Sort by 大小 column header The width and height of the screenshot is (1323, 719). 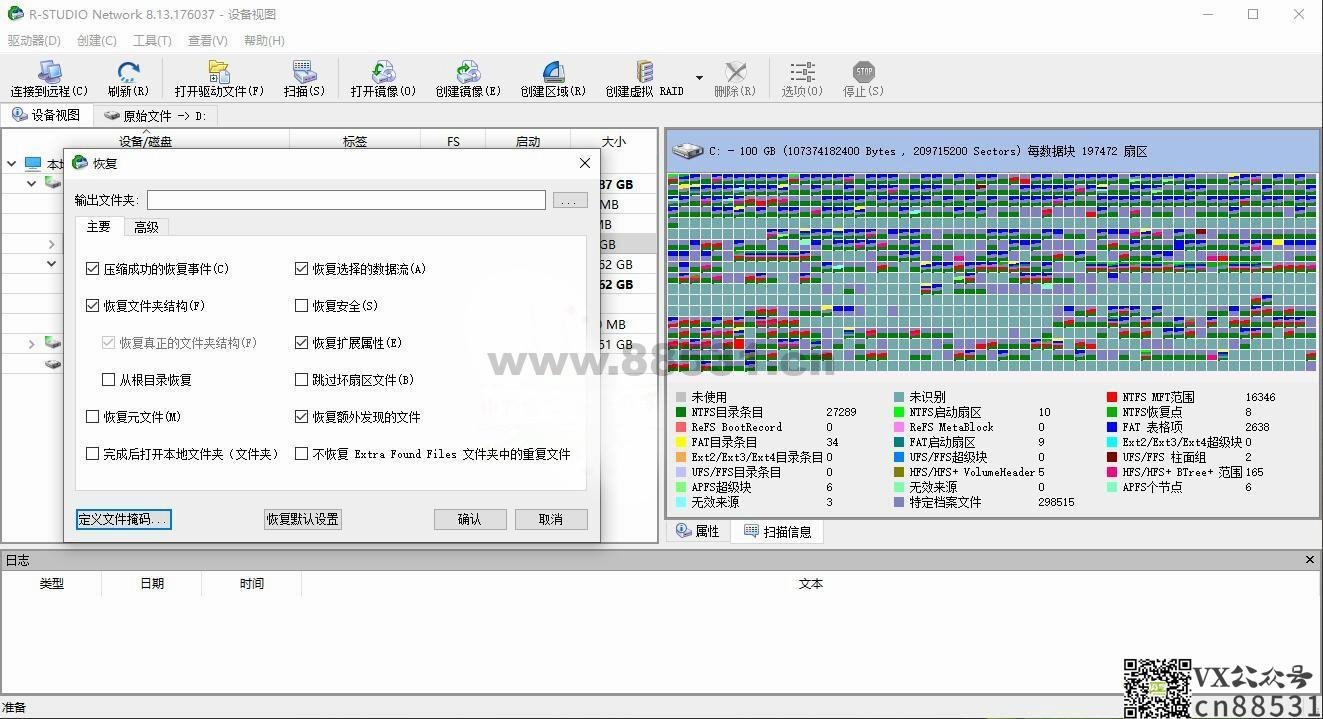614,141
